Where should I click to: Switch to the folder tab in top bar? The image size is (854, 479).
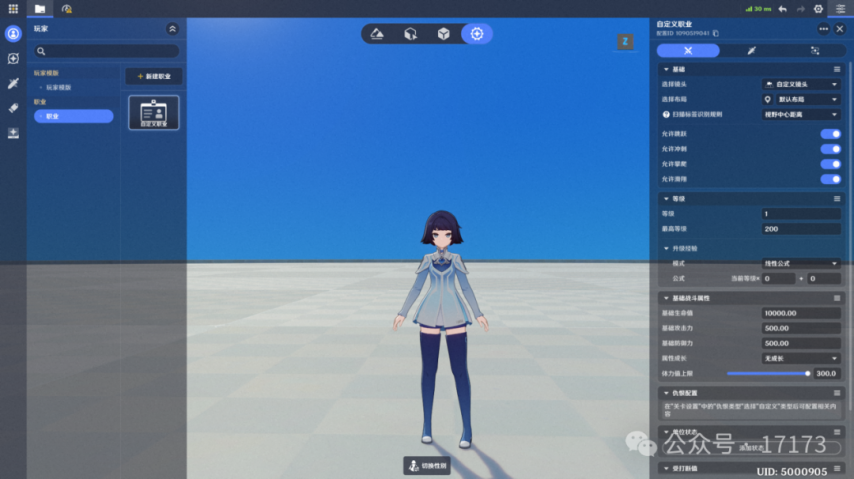coord(39,8)
